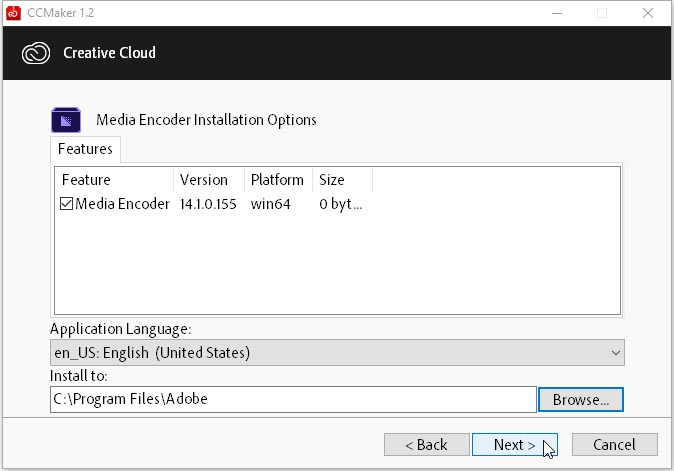Go to previous step with < Back

pyautogui.click(x=426, y=444)
